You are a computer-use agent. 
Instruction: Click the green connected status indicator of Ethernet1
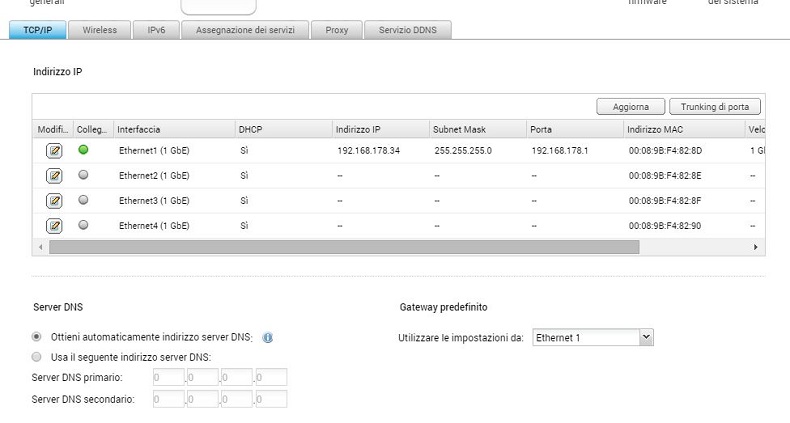coord(83,150)
